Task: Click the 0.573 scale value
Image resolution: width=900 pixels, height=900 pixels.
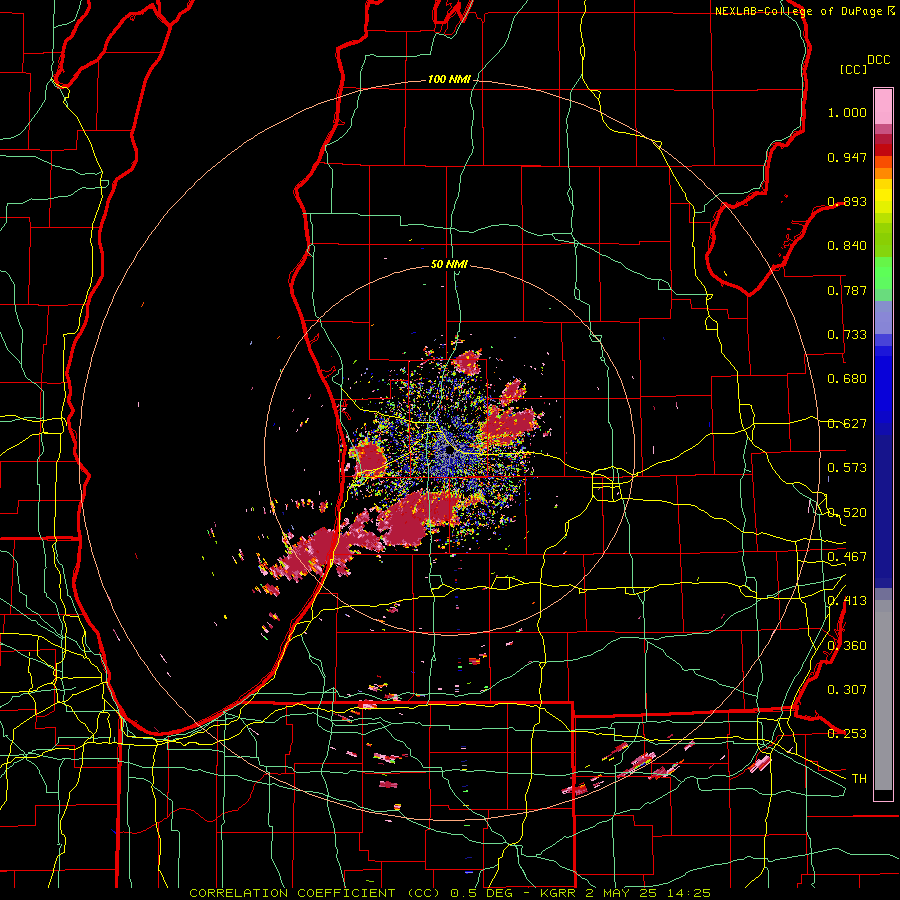Action: pos(847,468)
